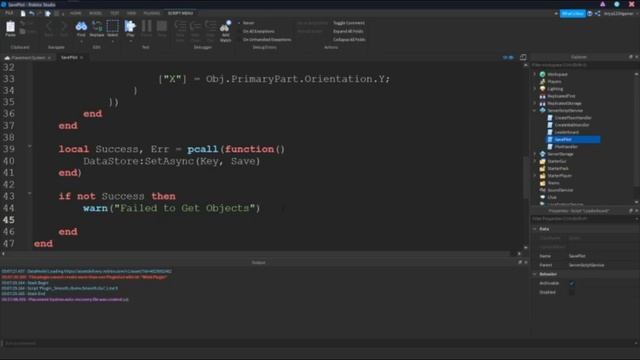Switch to the PLUGINS ribbon tab
The width and height of the screenshot is (640, 360).
coord(152,13)
